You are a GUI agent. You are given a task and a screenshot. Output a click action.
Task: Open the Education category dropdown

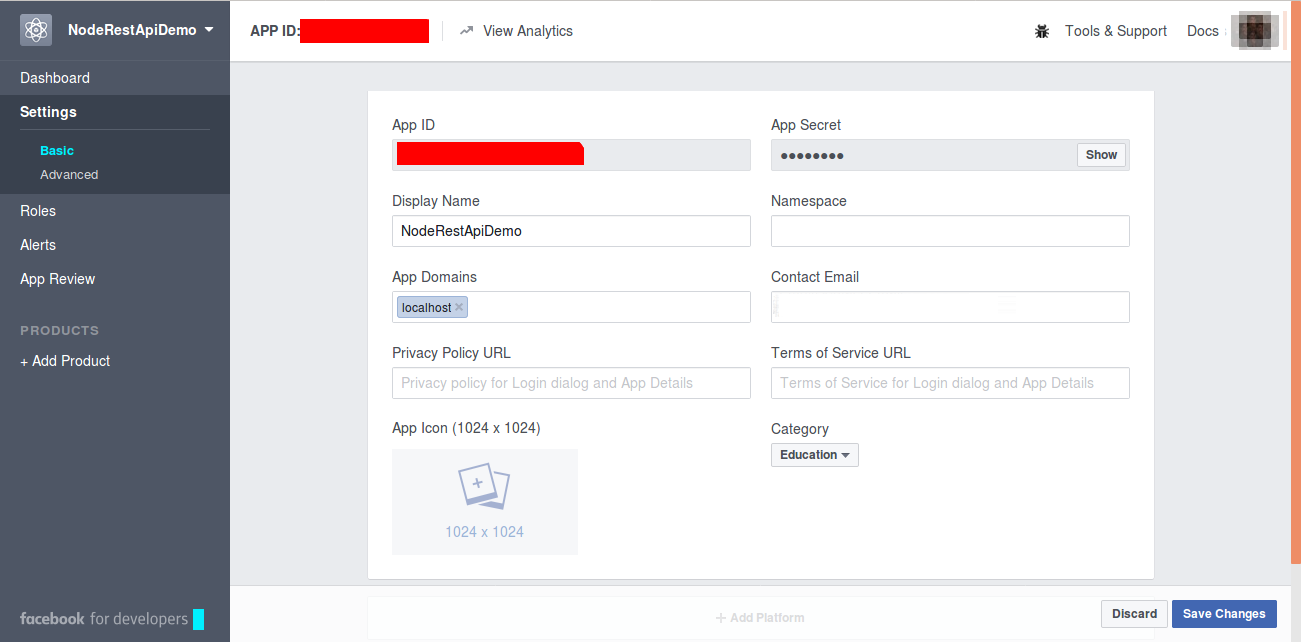[x=815, y=455]
